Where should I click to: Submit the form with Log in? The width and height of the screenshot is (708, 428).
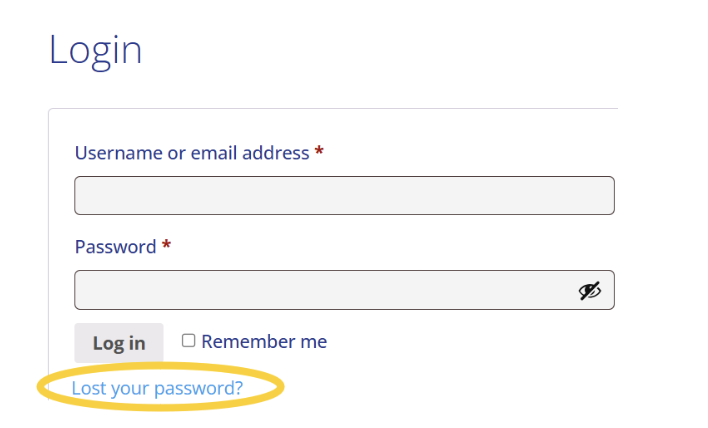[x=119, y=343]
